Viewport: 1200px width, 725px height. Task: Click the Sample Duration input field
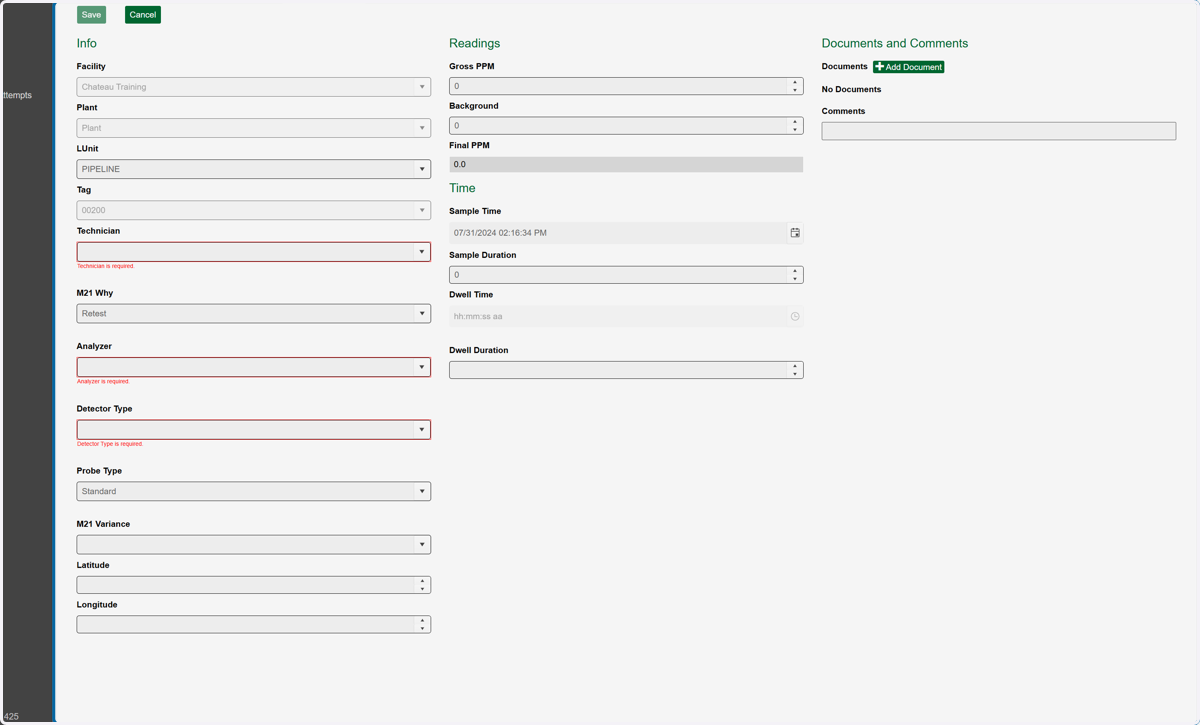[618, 274]
